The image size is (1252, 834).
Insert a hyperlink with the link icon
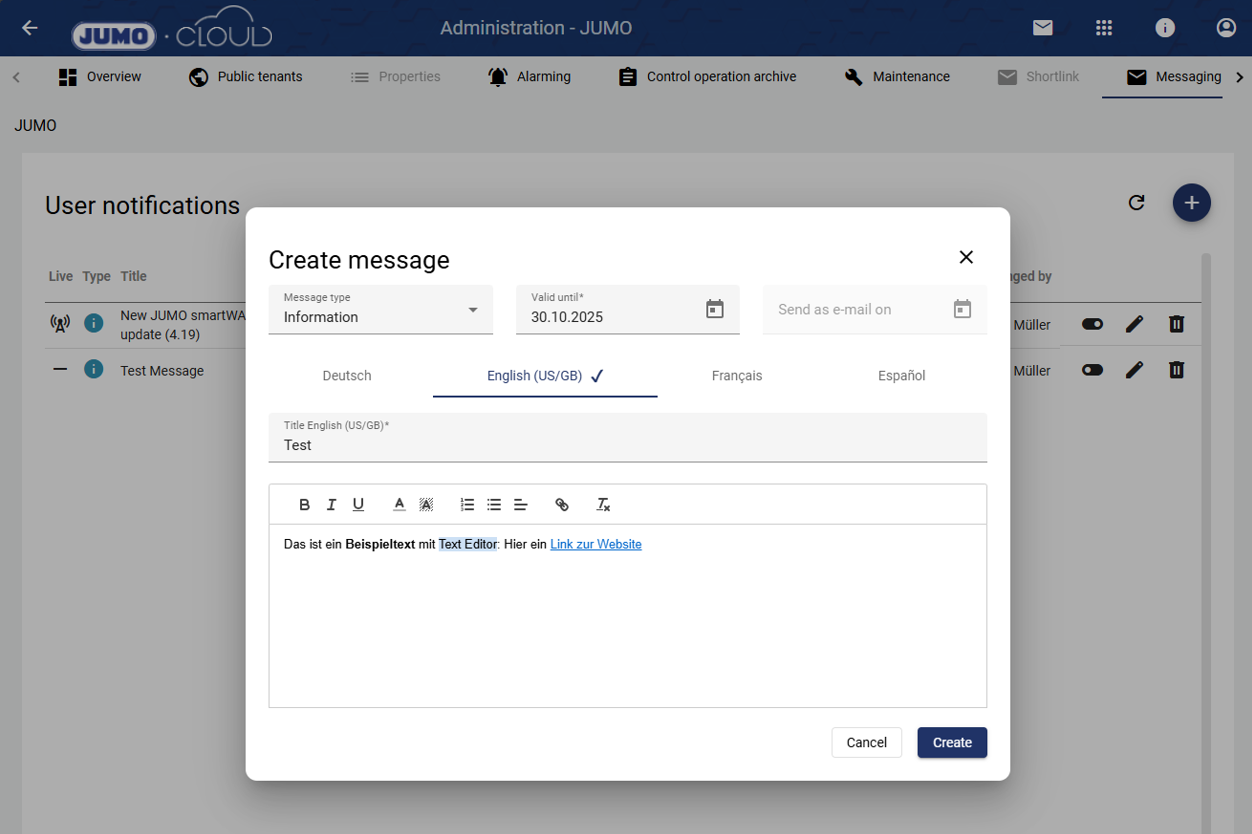562,505
